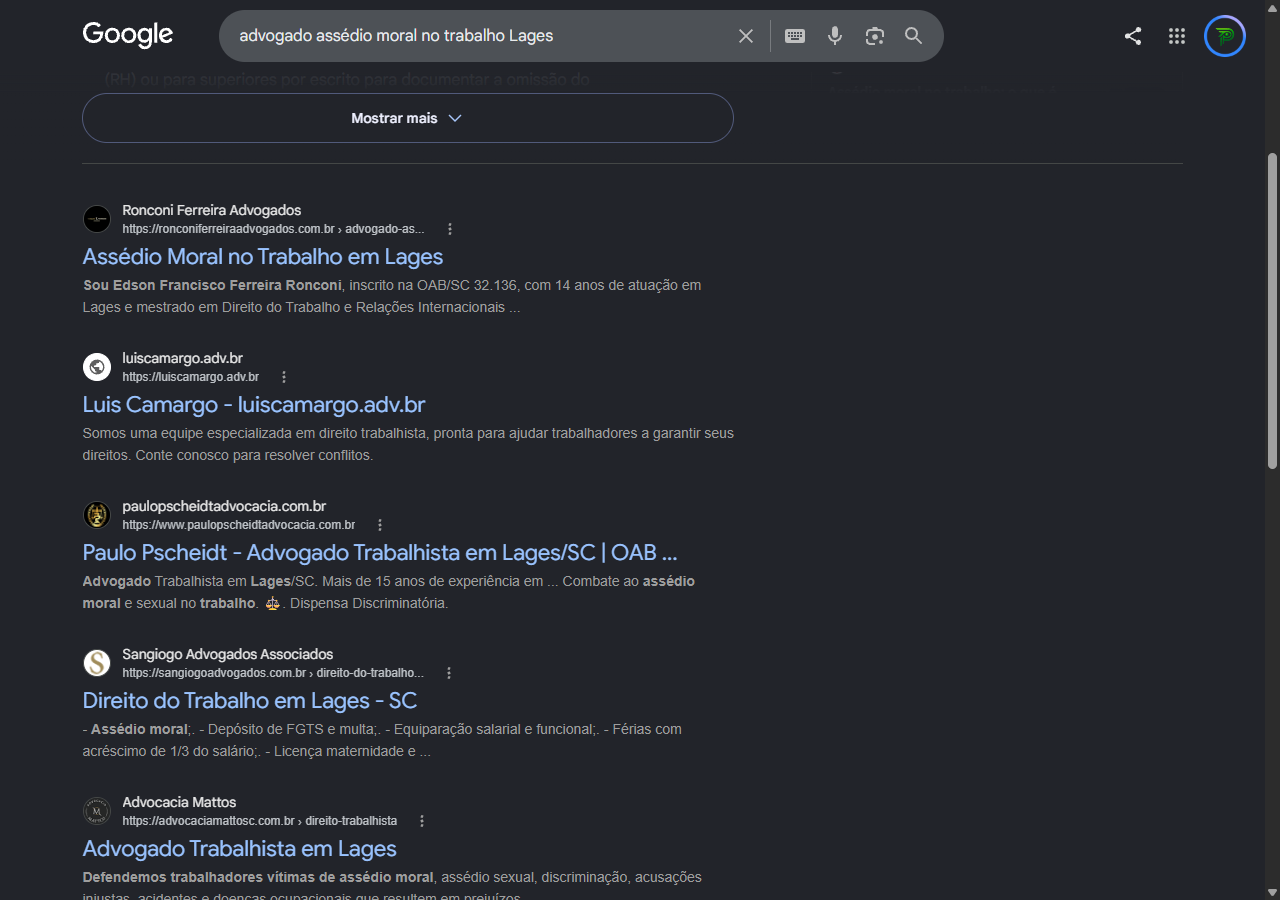
Task: Open more options for Advocacia Mattos result
Action: coord(422,821)
